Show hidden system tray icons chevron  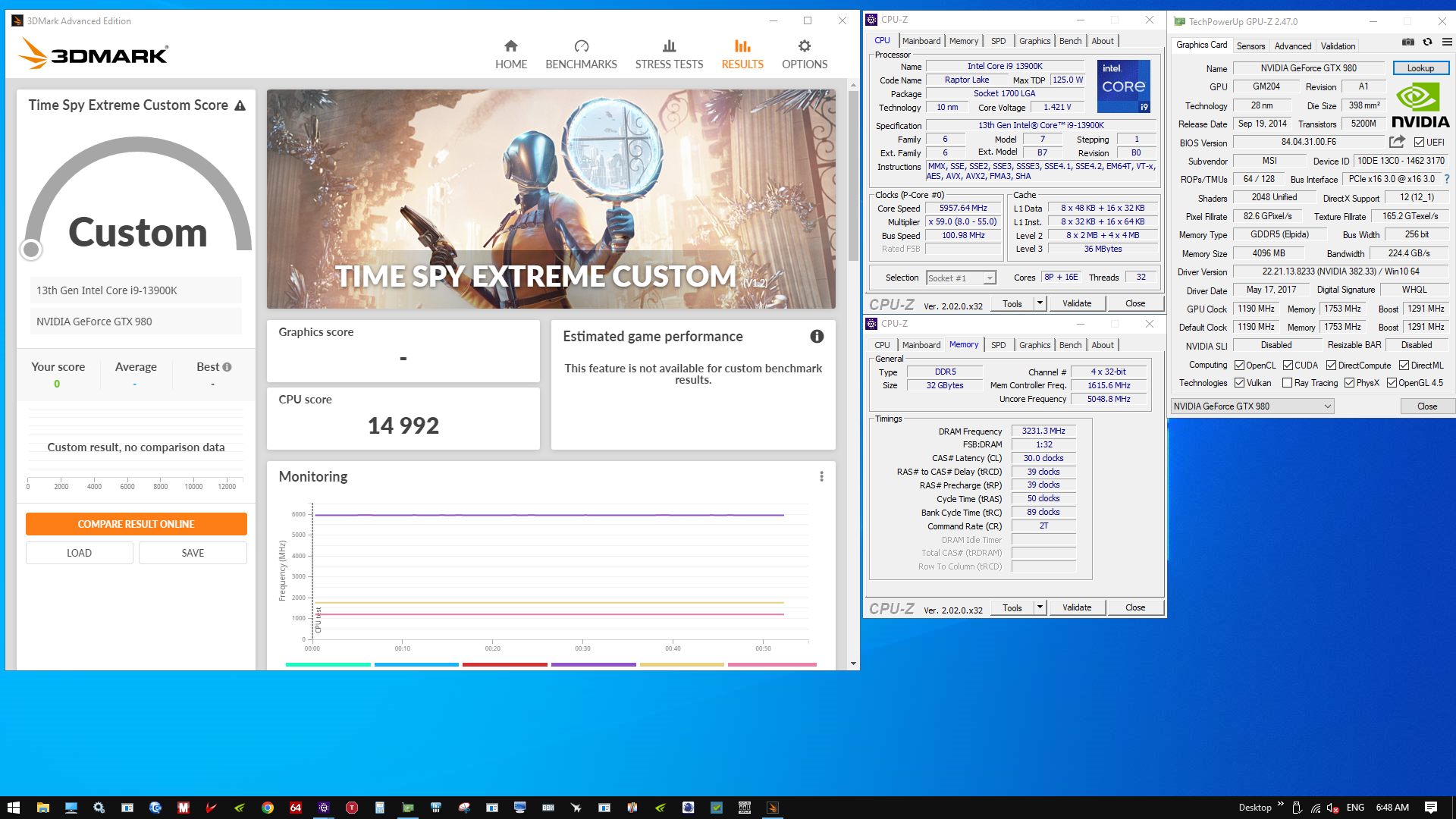[x=1281, y=805]
